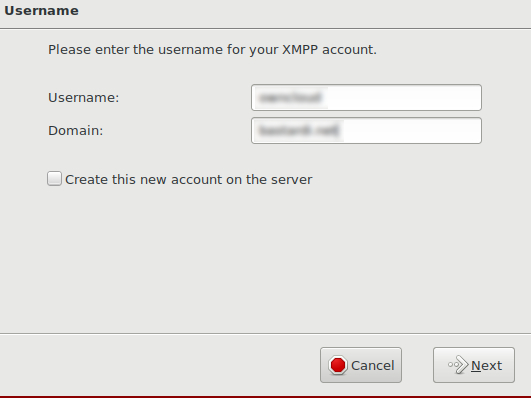
Task: Click the Username input field
Action: click(366, 98)
